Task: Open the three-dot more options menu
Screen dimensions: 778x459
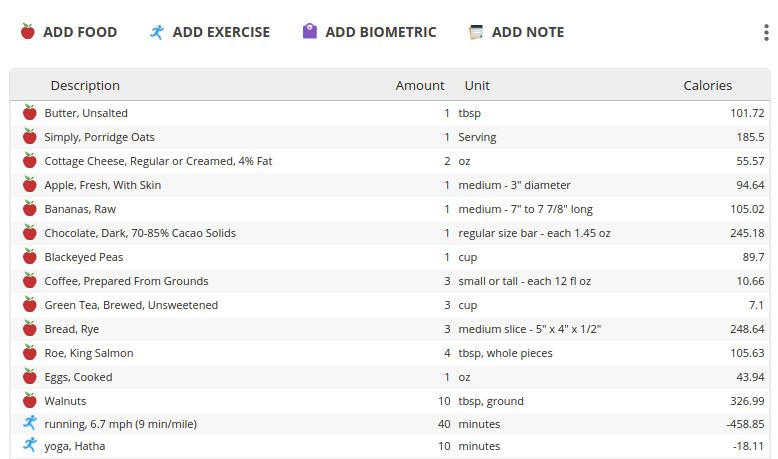Action: (766, 32)
